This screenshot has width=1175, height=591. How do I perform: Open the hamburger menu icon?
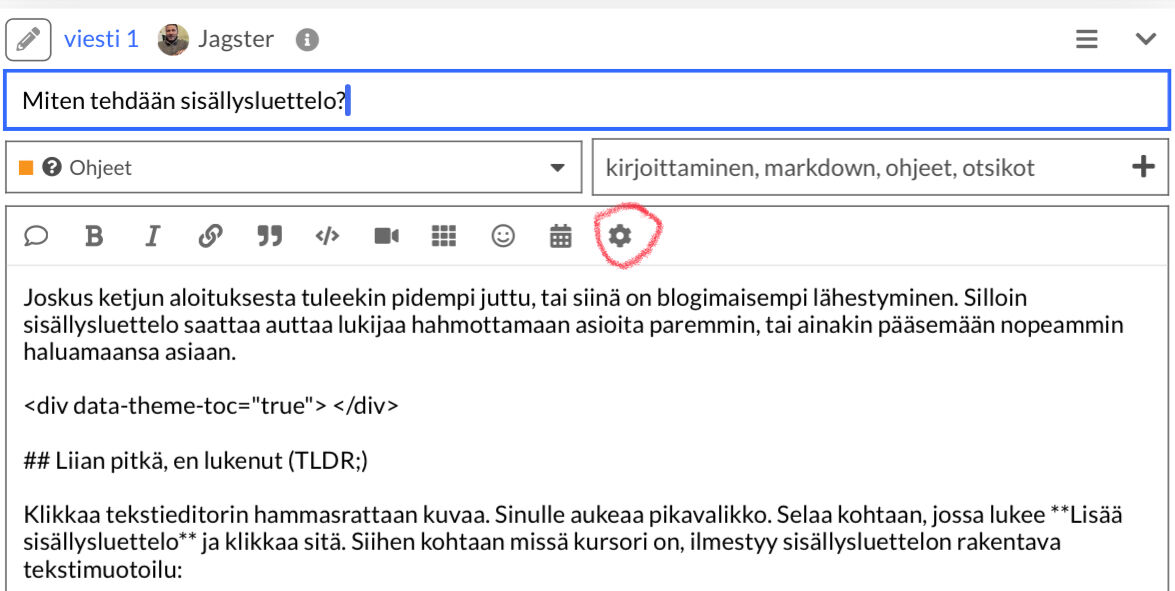click(1086, 40)
